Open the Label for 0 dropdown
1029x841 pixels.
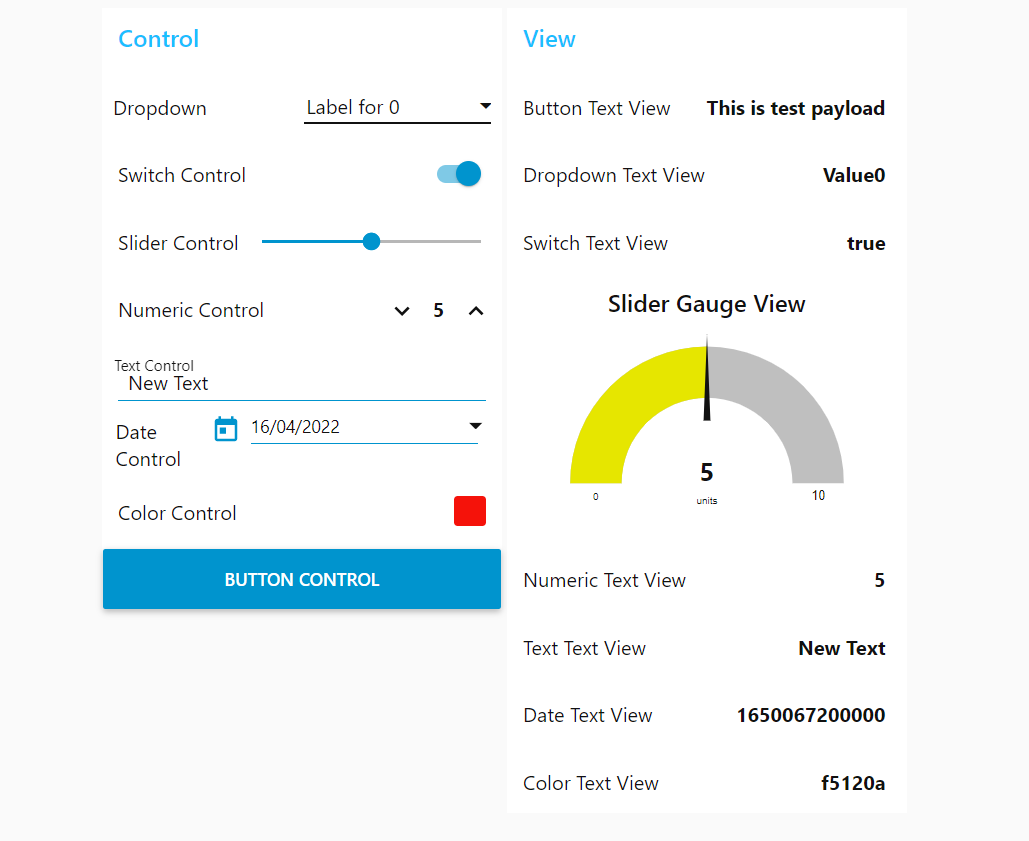coord(397,106)
